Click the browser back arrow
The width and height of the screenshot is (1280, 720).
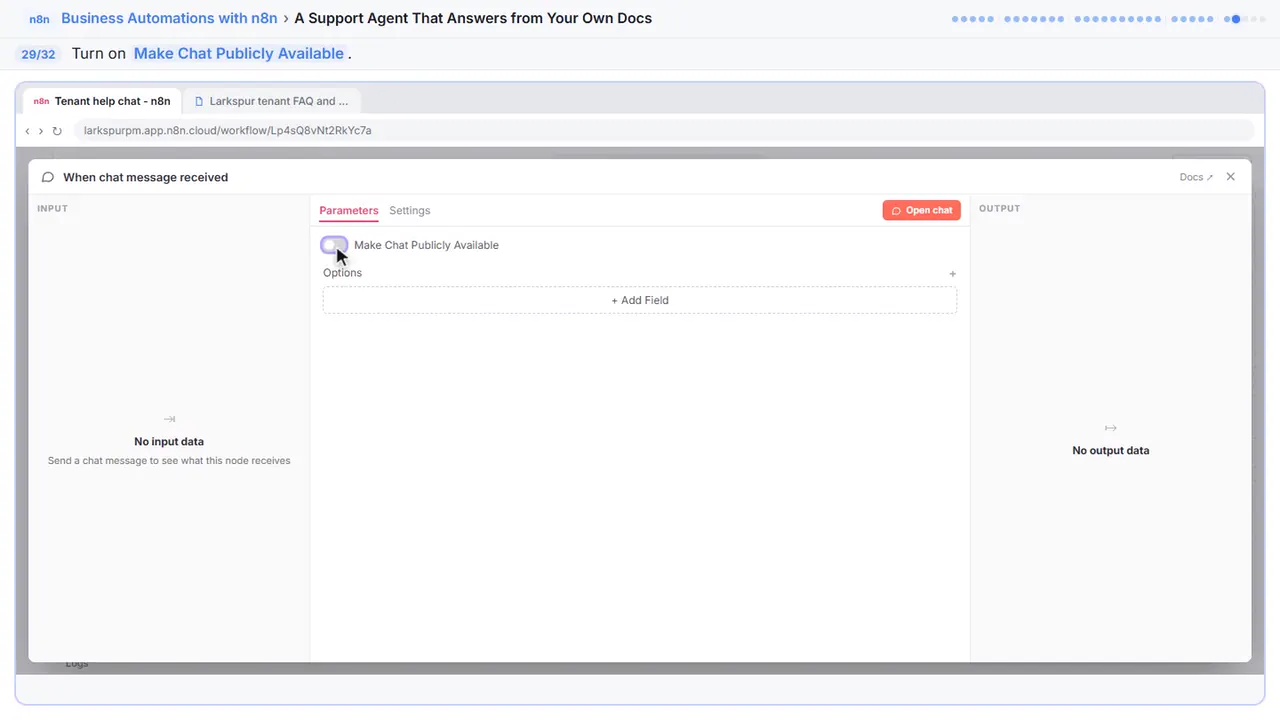click(x=28, y=131)
